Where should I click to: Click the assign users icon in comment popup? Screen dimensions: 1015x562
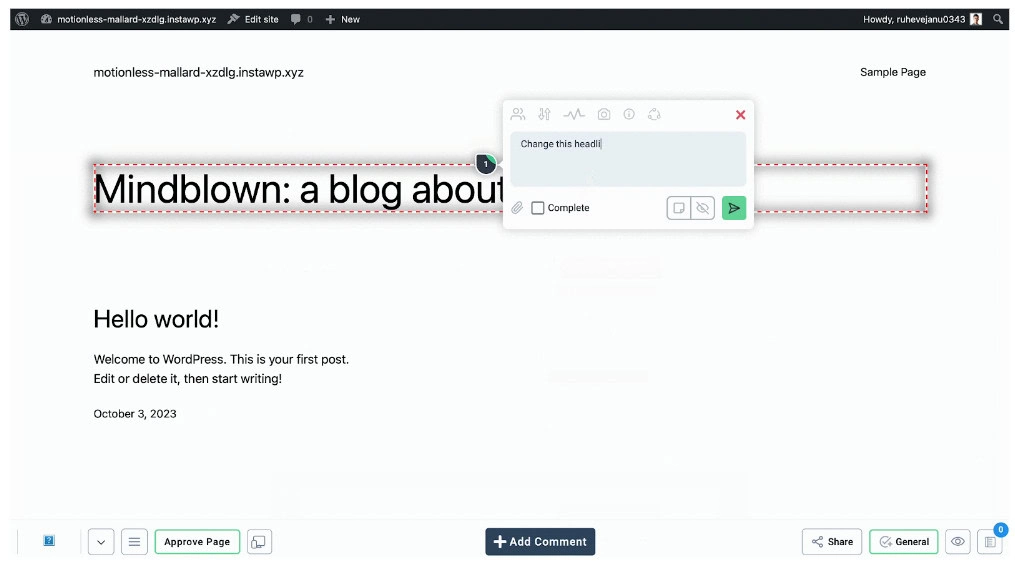click(518, 115)
